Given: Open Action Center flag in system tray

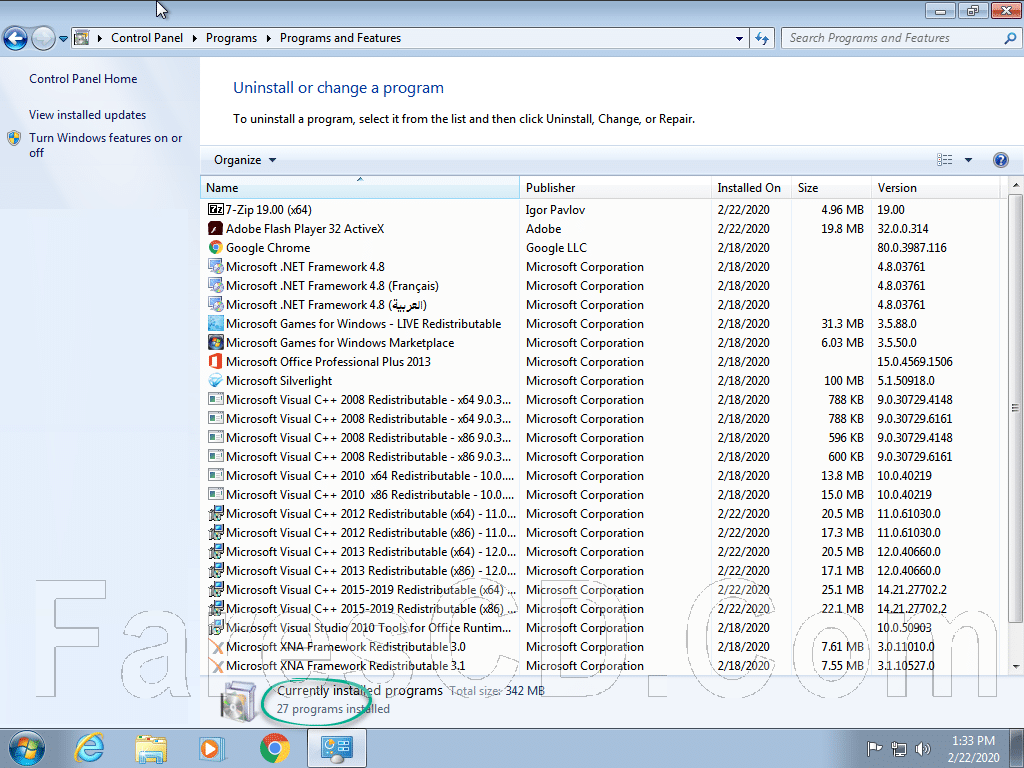Looking at the screenshot, I should (x=874, y=748).
